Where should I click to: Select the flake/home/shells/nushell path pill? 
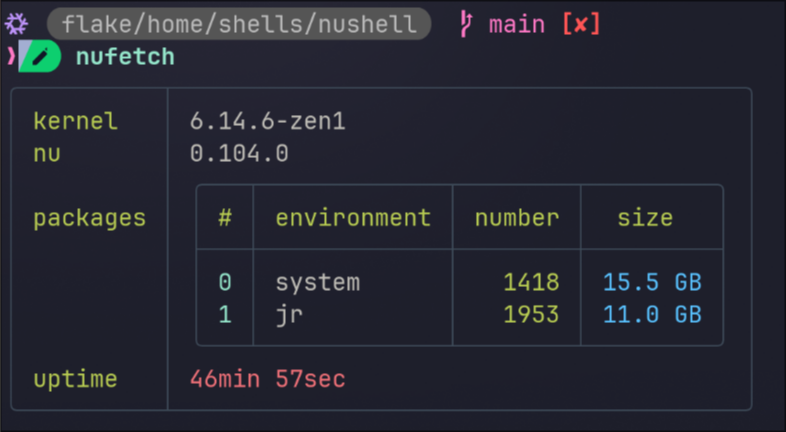239,24
